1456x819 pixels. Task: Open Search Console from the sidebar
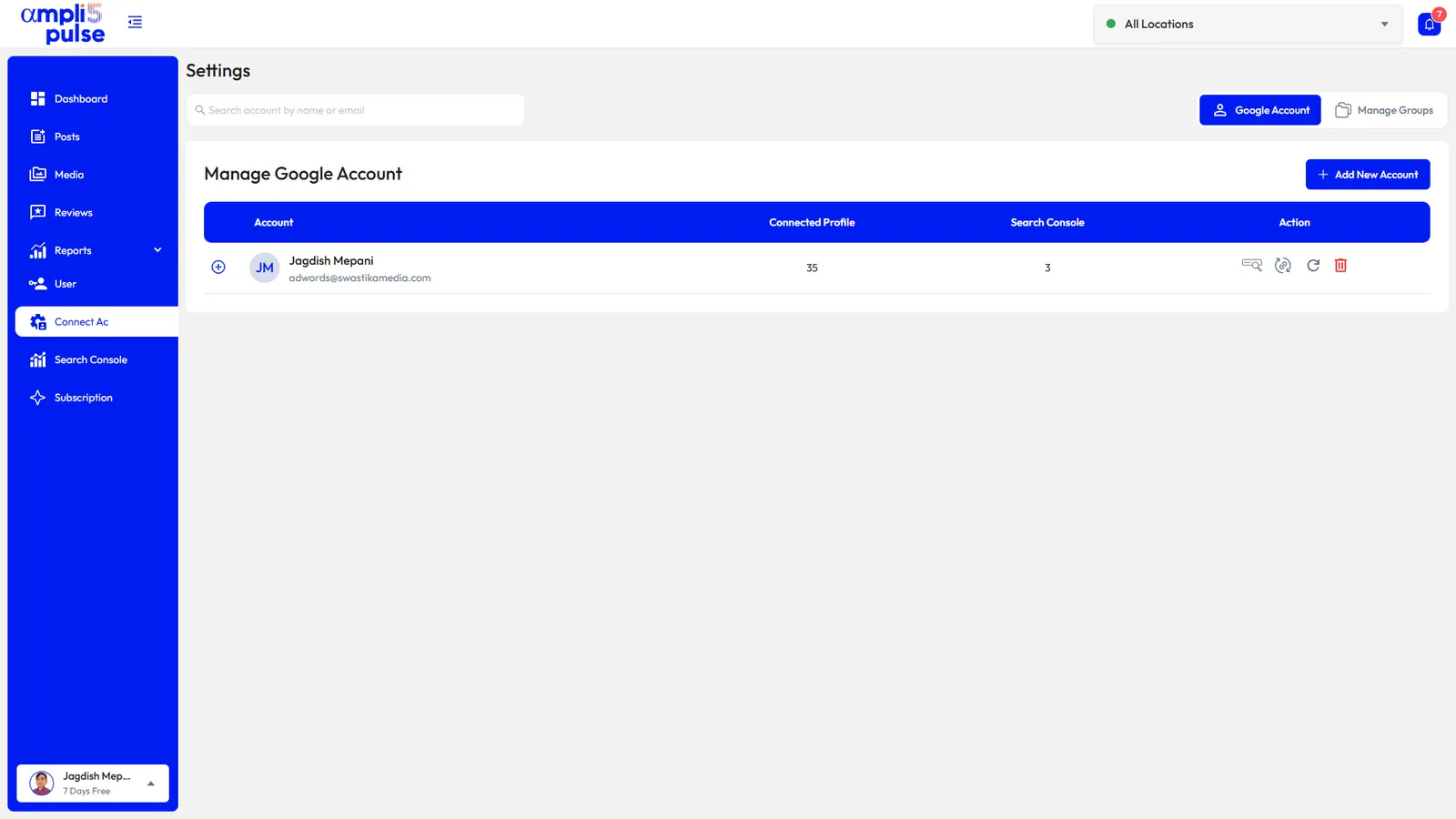tap(93, 359)
